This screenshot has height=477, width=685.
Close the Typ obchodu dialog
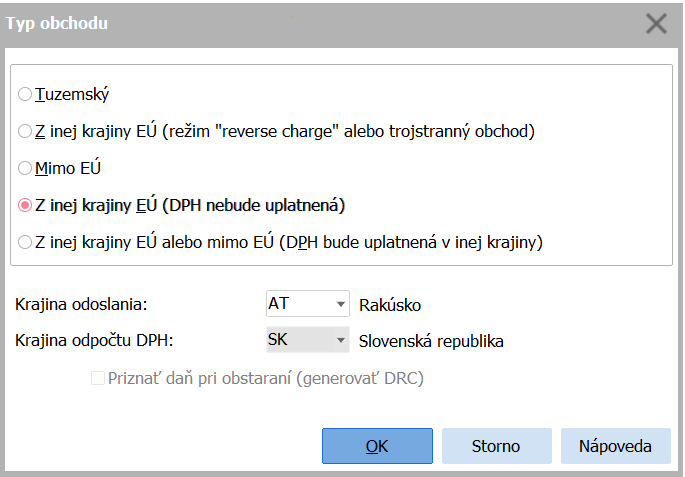tap(656, 24)
